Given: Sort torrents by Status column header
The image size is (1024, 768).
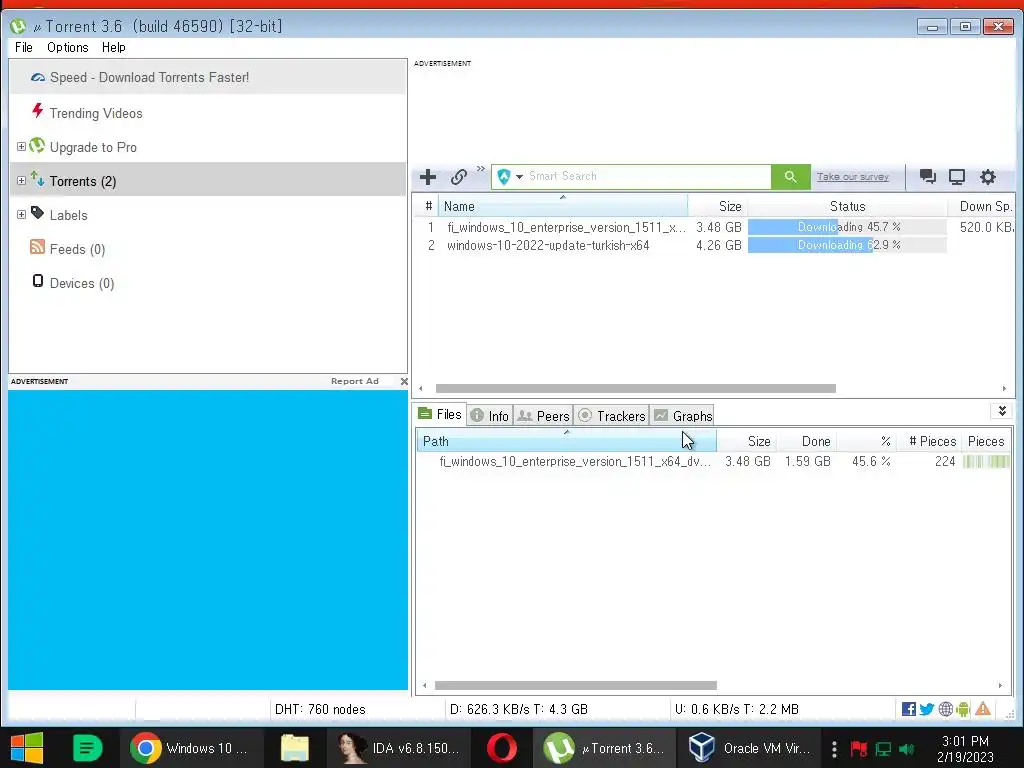Looking at the screenshot, I should coord(847,206).
